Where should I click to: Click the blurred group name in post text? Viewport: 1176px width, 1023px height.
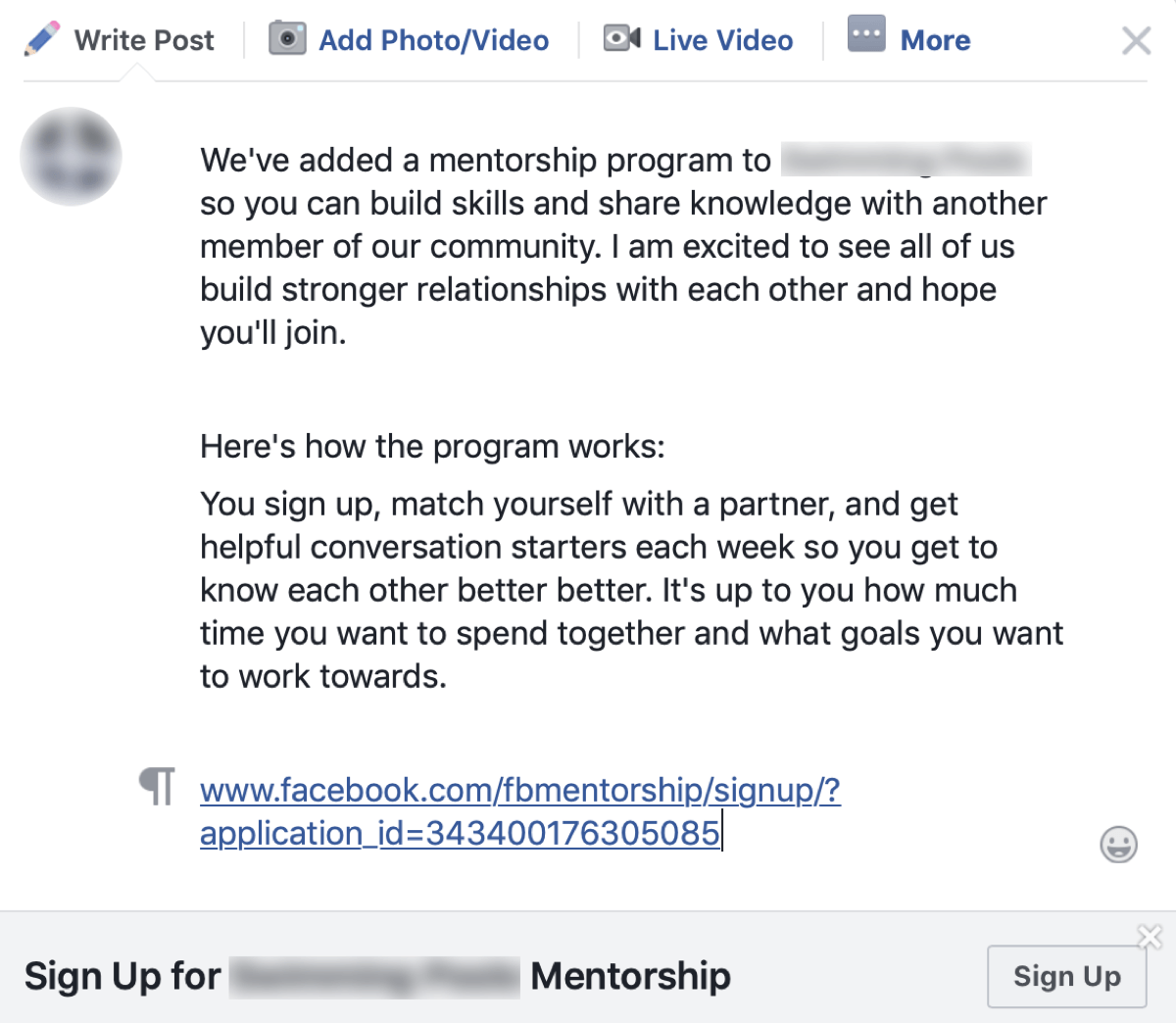pyautogui.click(x=906, y=160)
